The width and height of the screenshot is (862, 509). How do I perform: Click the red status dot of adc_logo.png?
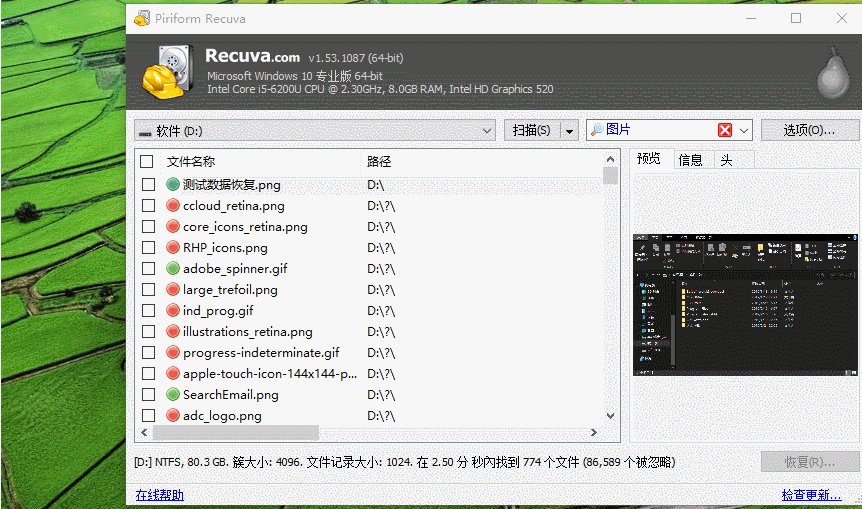[x=173, y=415]
